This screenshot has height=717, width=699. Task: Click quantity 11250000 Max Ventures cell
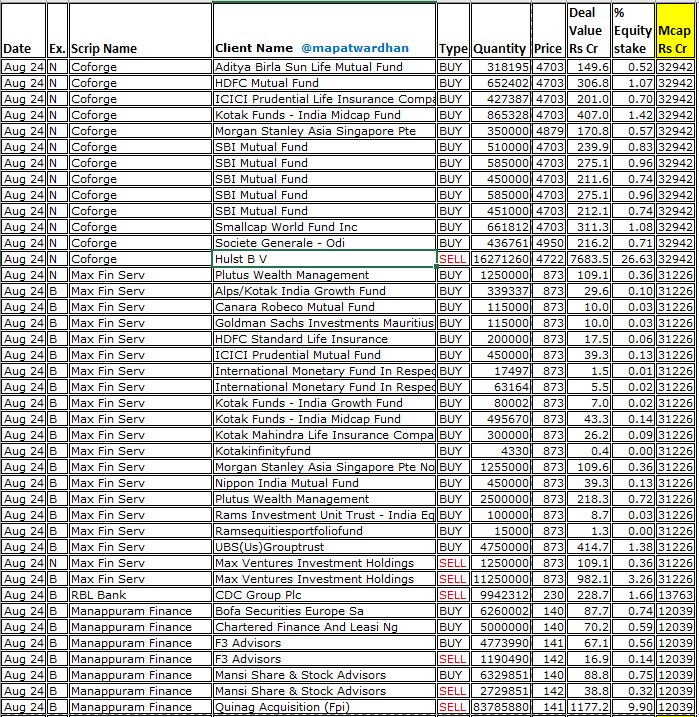501,579
